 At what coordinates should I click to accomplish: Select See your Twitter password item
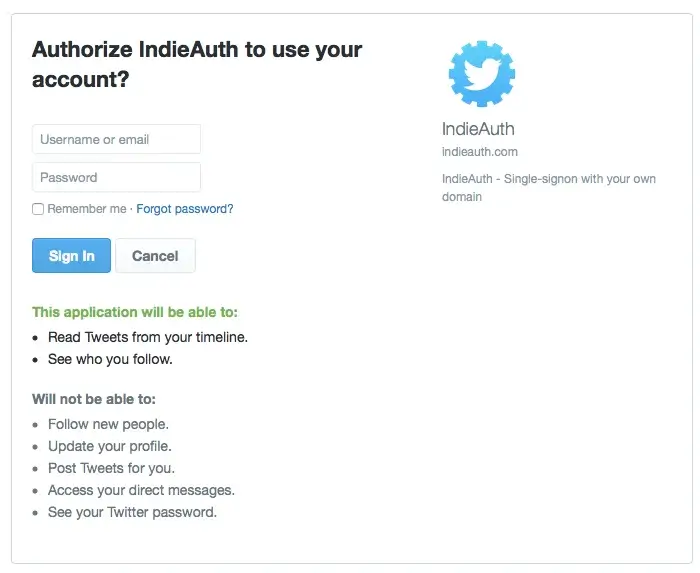pos(132,512)
